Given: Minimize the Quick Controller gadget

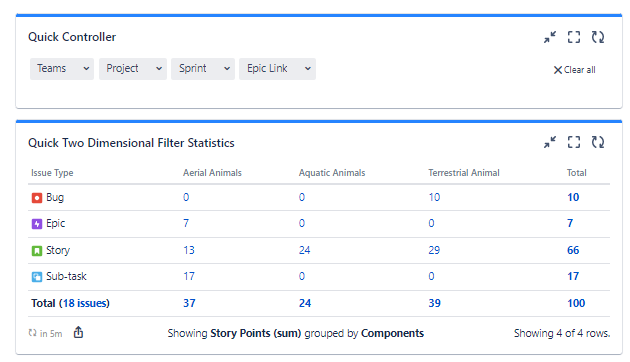Looking at the screenshot, I should click(x=550, y=37).
